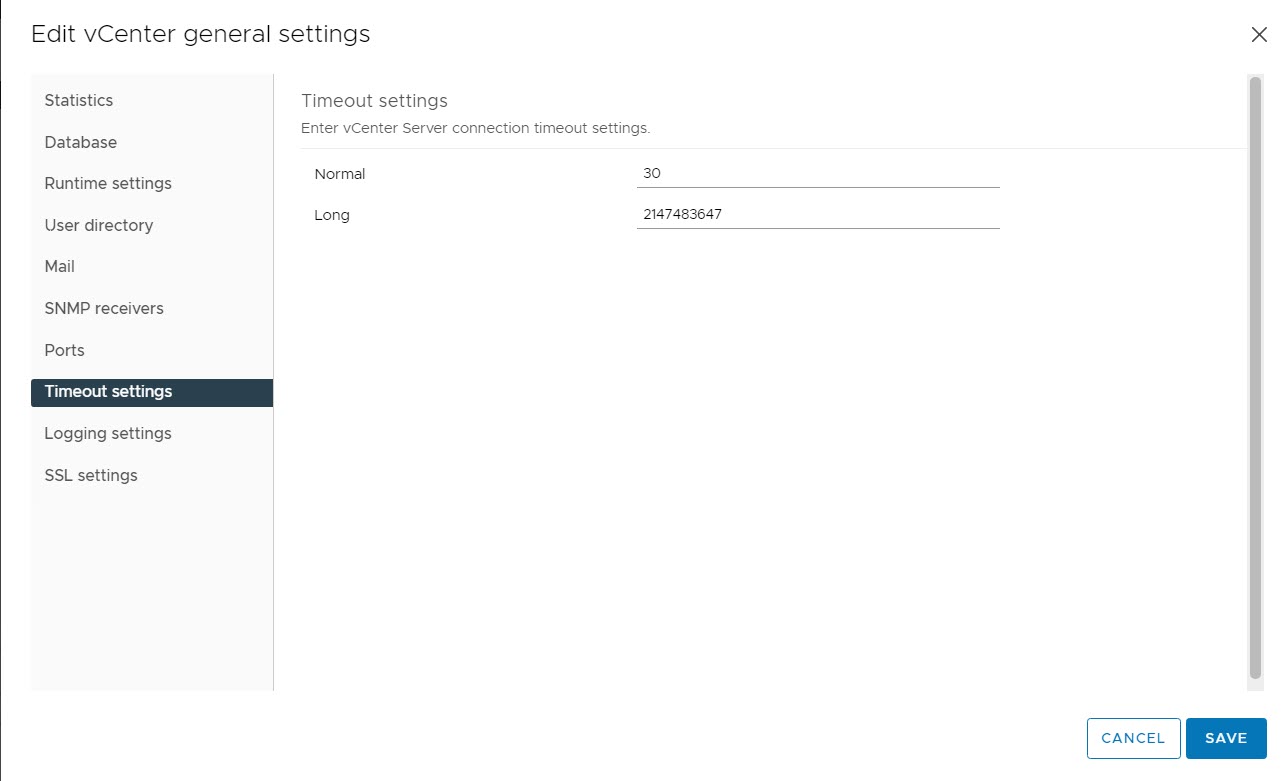Open the Statistics settings section
The width and height of the screenshot is (1286, 781).
coord(79,100)
